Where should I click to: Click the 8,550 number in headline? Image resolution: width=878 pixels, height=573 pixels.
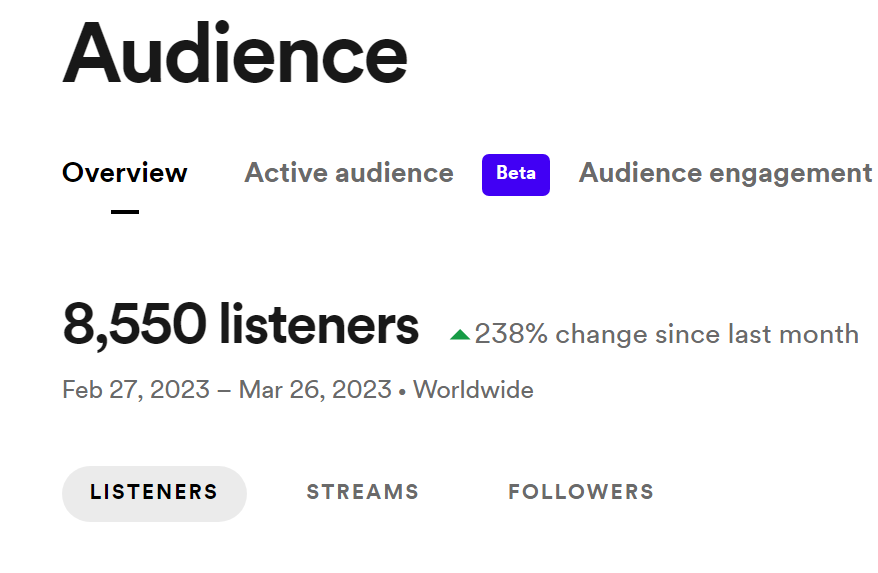[x=134, y=325]
